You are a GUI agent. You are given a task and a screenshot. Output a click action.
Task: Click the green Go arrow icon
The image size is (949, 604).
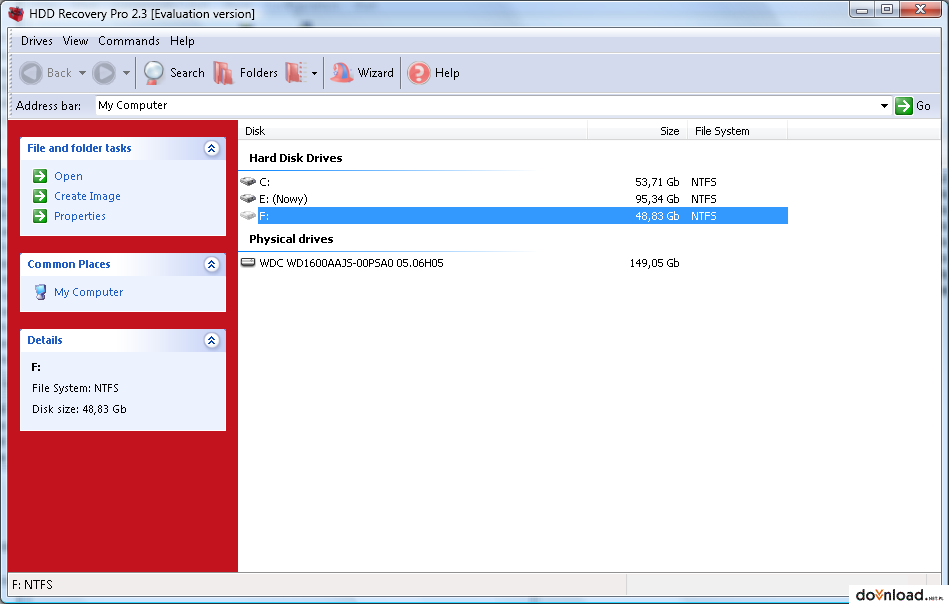pyautogui.click(x=904, y=106)
